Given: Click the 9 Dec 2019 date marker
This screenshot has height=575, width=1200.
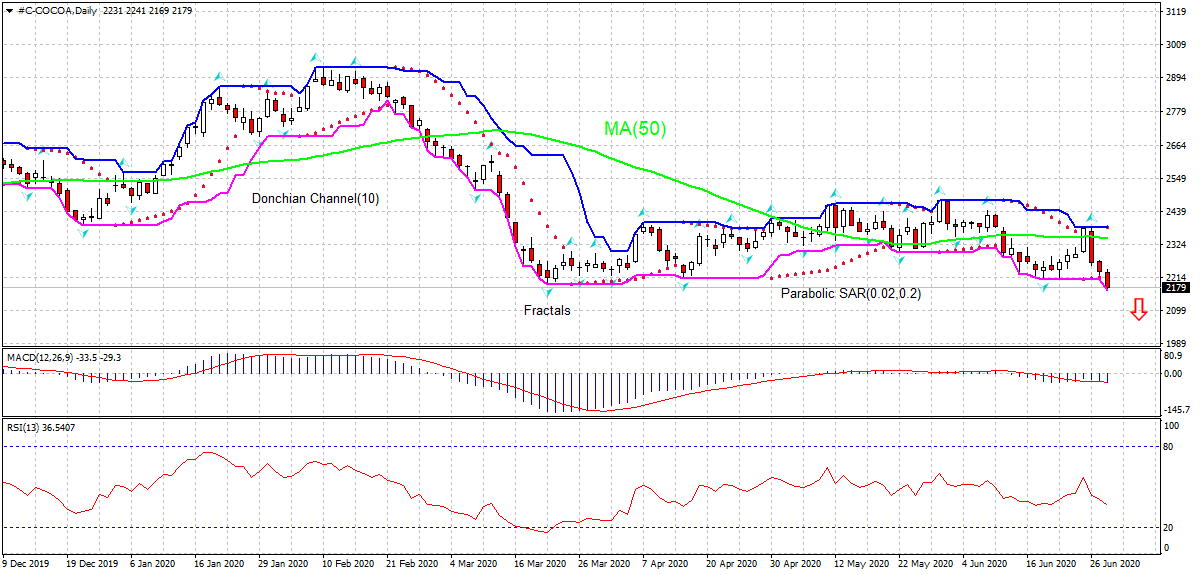Looking at the screenshot, I should [24, 564].
